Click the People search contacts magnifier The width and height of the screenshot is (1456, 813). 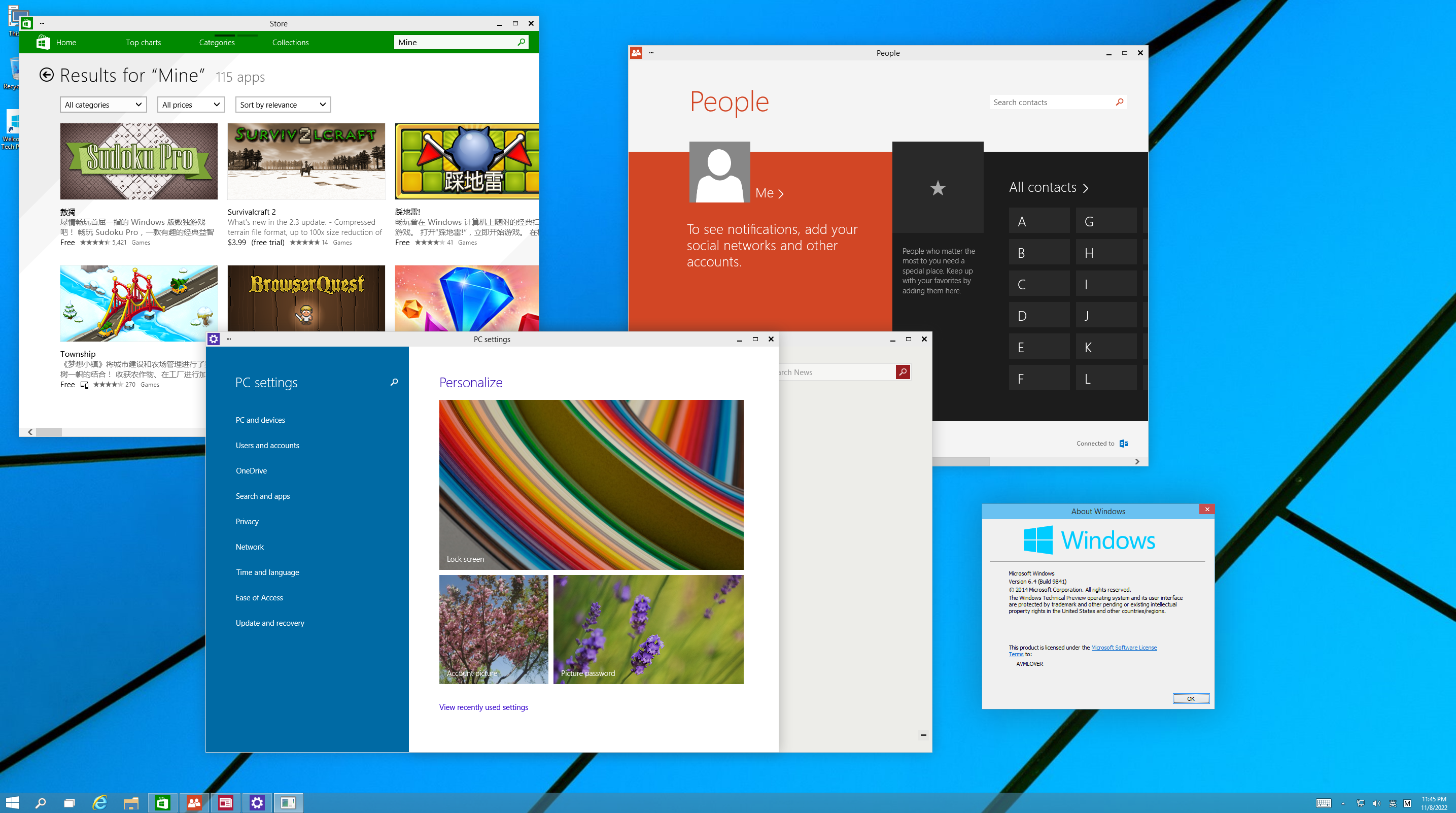point(1119,102)
